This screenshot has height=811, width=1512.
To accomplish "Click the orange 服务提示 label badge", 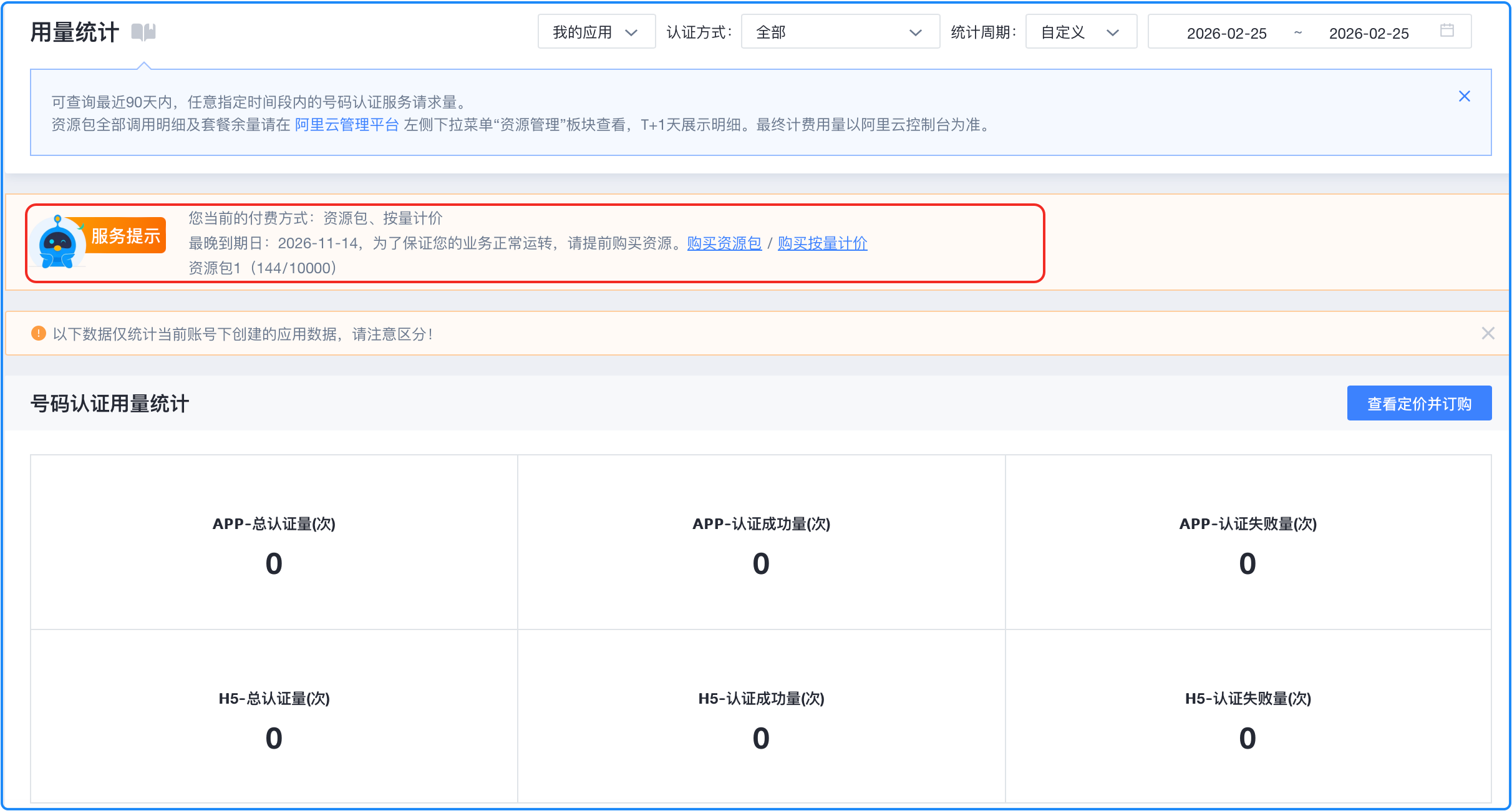I will click(125, 236).
